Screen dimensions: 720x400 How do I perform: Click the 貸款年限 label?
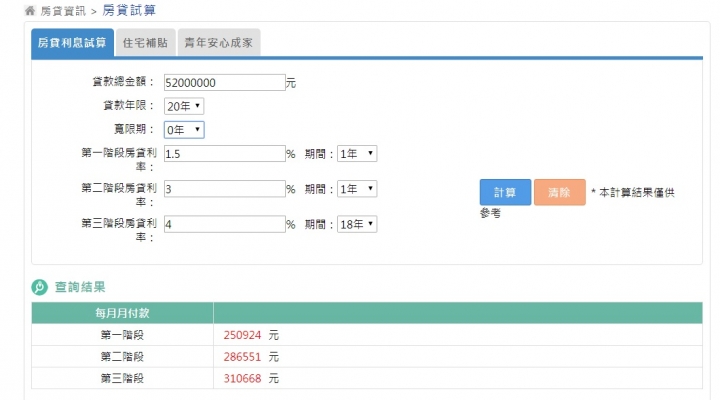(x=128, y=106)
